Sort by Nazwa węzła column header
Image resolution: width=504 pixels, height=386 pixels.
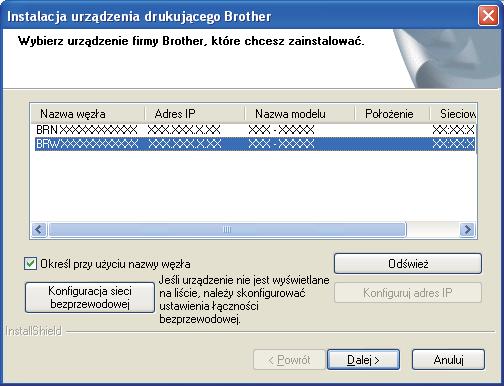point(87,114)
